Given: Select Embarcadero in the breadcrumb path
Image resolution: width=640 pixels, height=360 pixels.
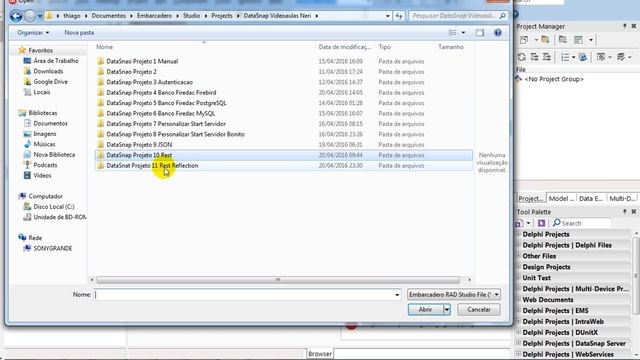Looking at the screenshot, I should [x=154, y=16].
